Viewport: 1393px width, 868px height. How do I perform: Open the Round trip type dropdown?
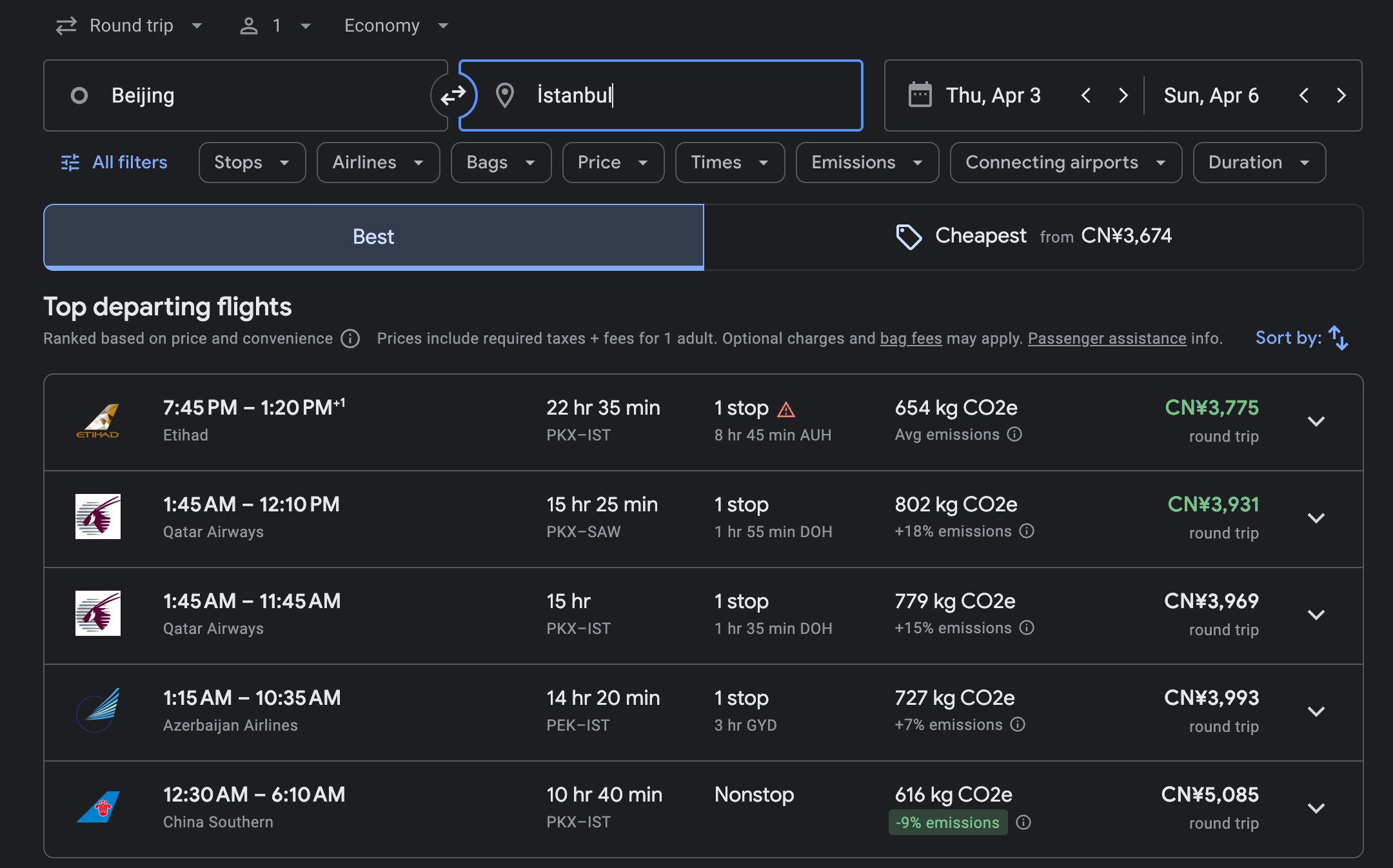[x=129, y=26]
